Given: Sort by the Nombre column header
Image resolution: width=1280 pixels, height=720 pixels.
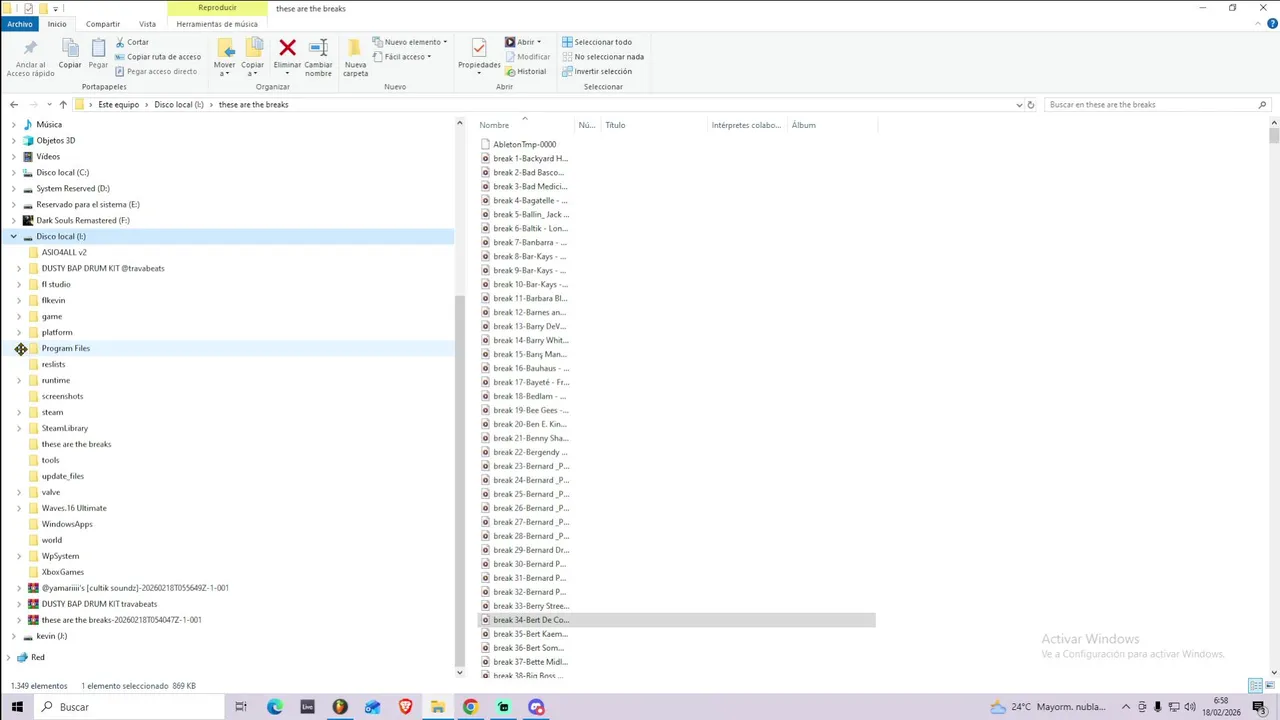Looking at the screenshot, I should pyautogui.click(x=525, y=125).
